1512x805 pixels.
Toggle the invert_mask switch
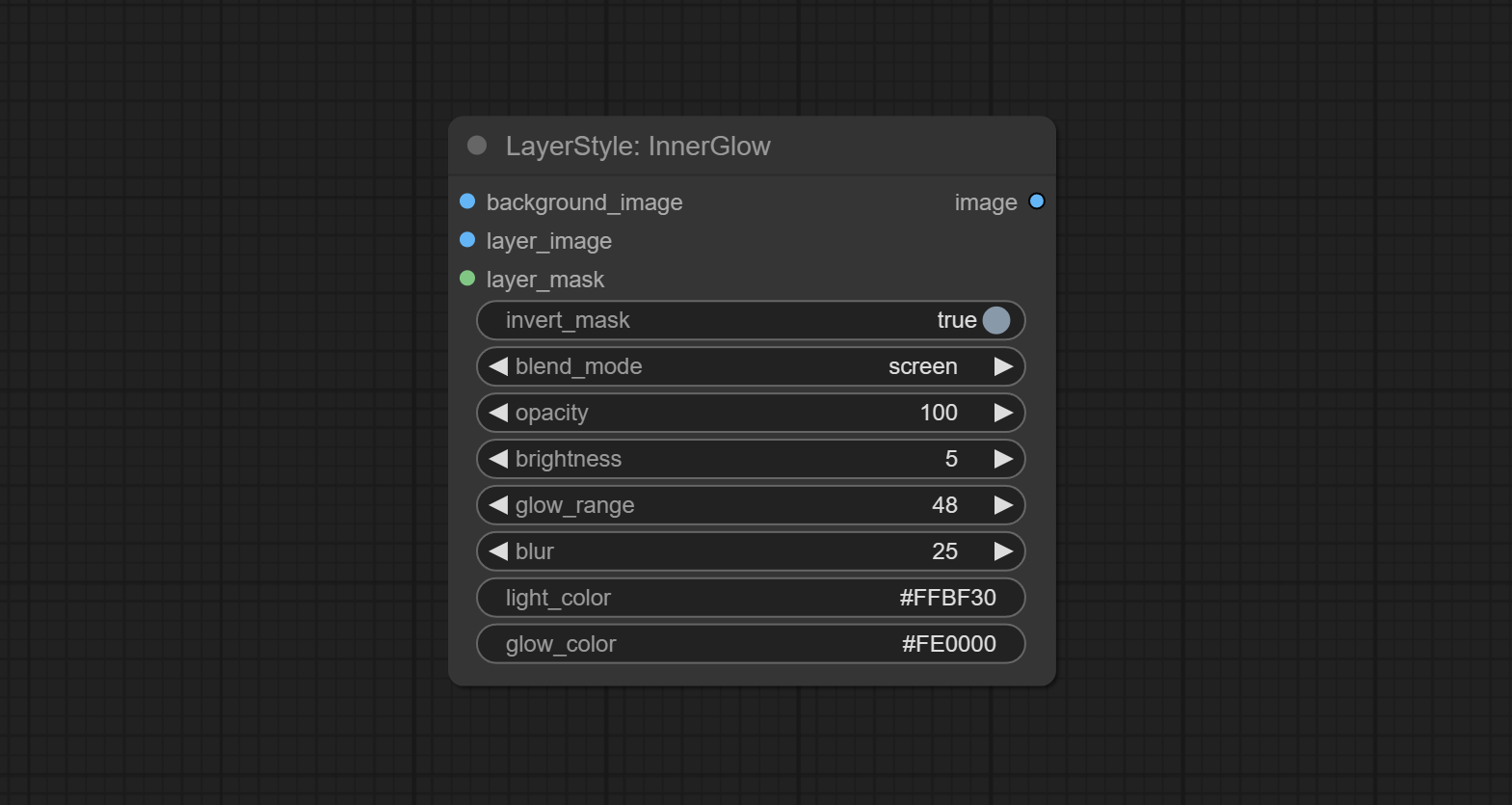point(996,320)
